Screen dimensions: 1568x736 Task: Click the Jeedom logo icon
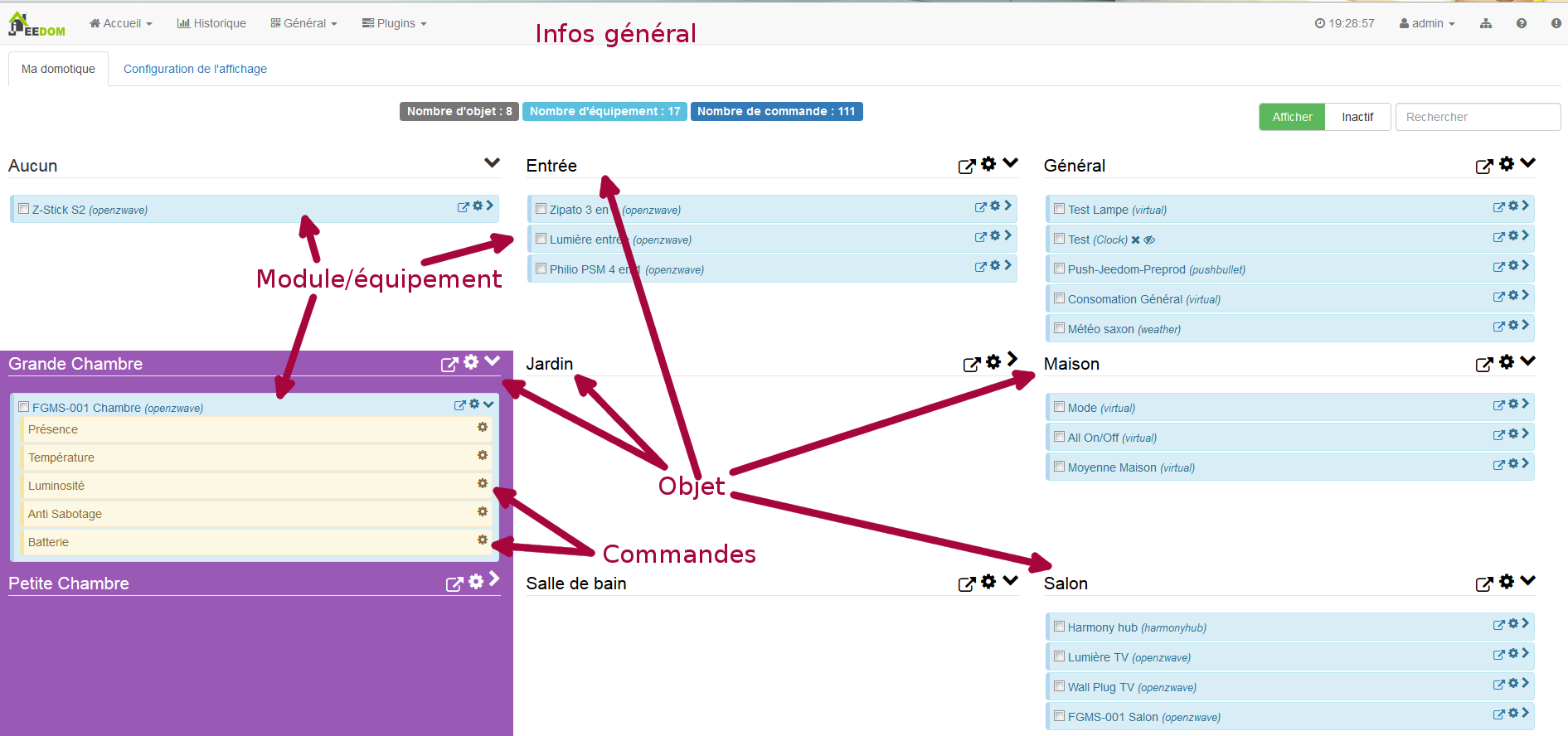pos(36,24)
